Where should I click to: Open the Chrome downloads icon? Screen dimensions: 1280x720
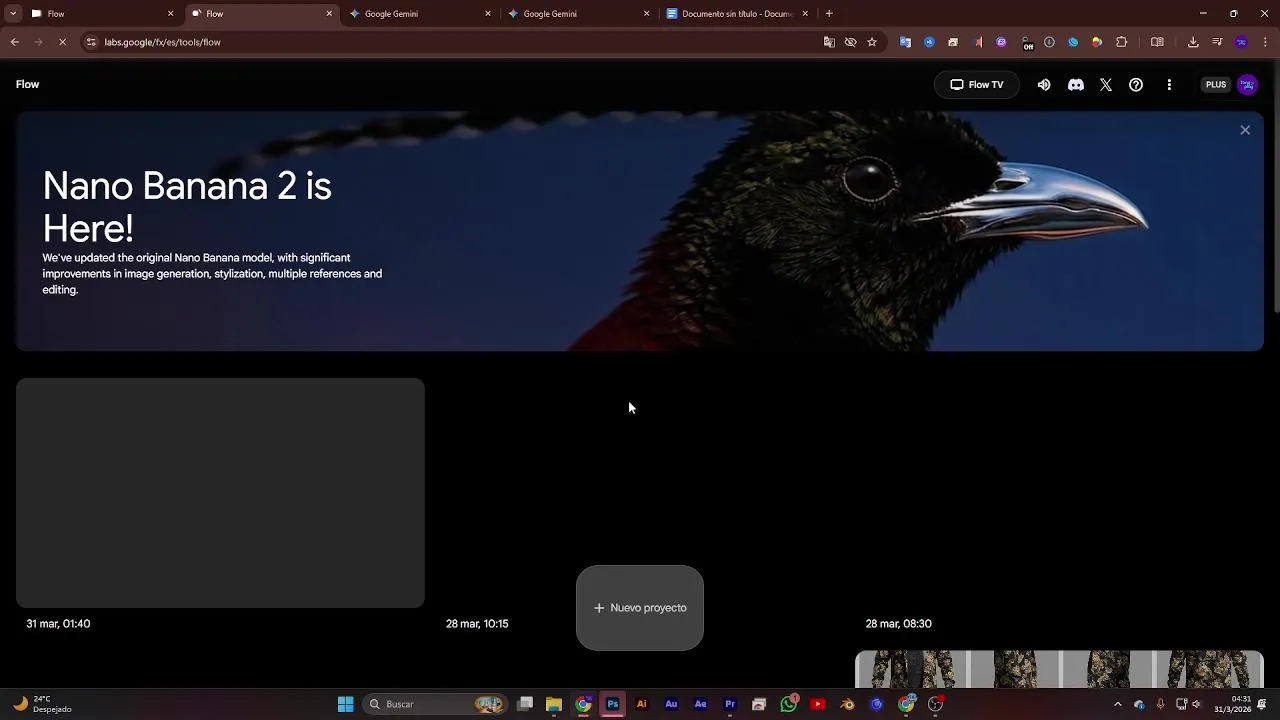click(x=1193, y=42)
